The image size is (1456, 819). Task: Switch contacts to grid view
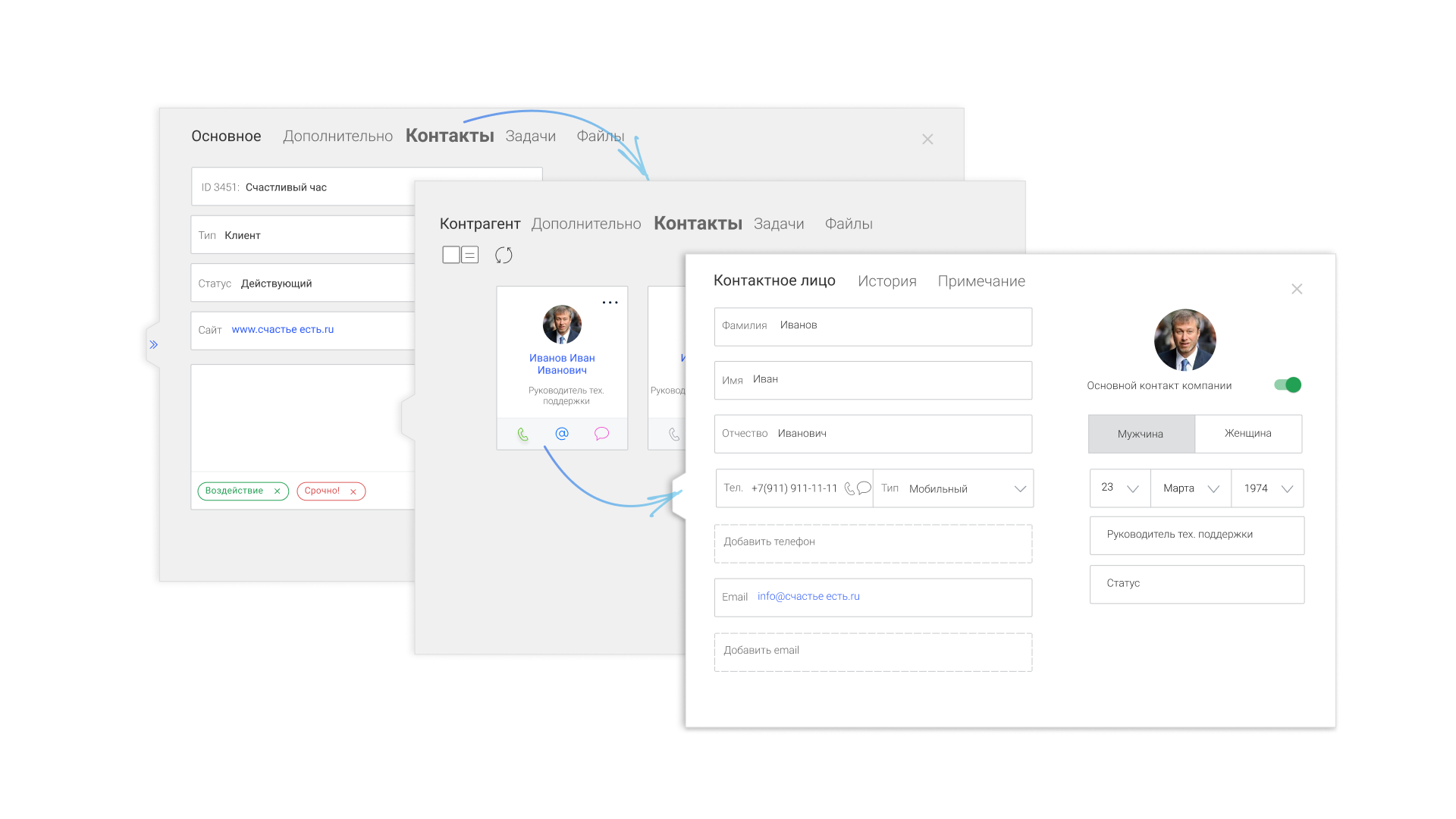coord(450,255)
